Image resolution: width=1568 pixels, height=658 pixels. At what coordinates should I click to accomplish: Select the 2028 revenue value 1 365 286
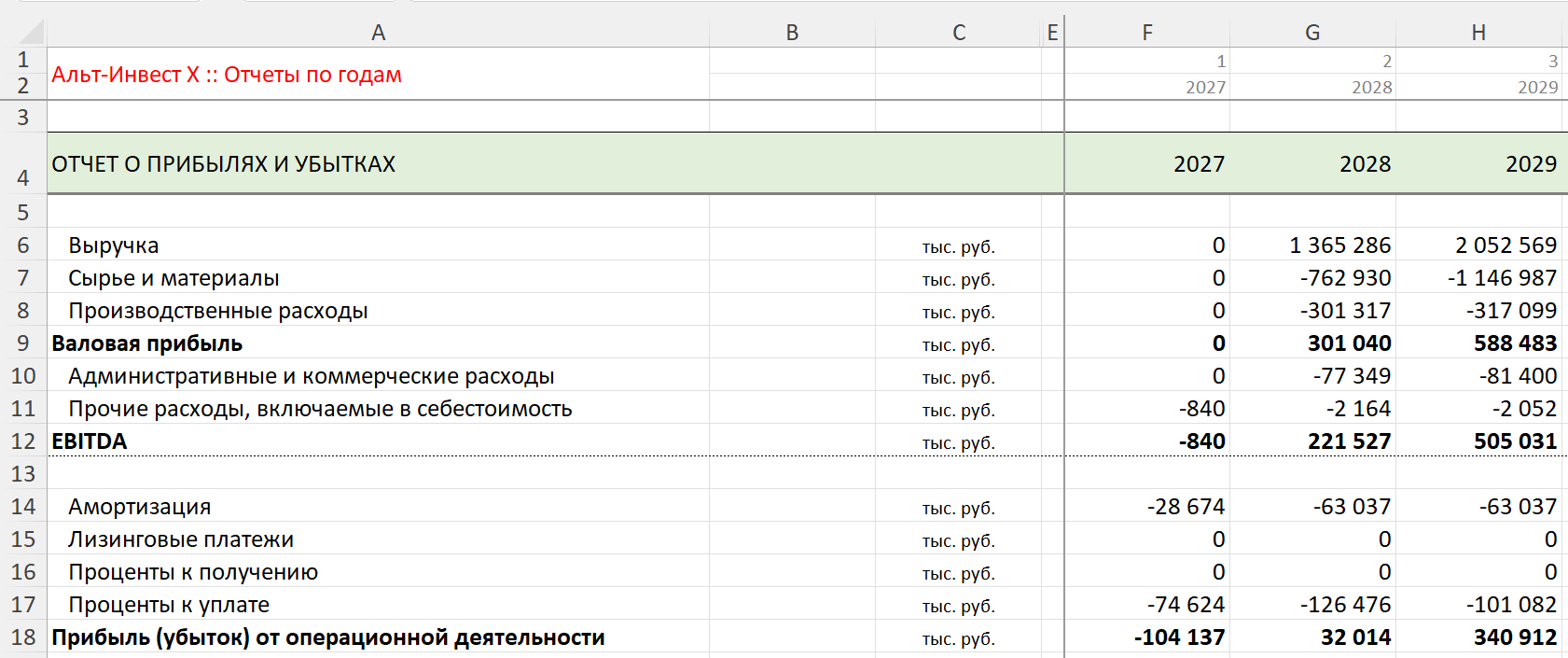tap(1339, 245)
